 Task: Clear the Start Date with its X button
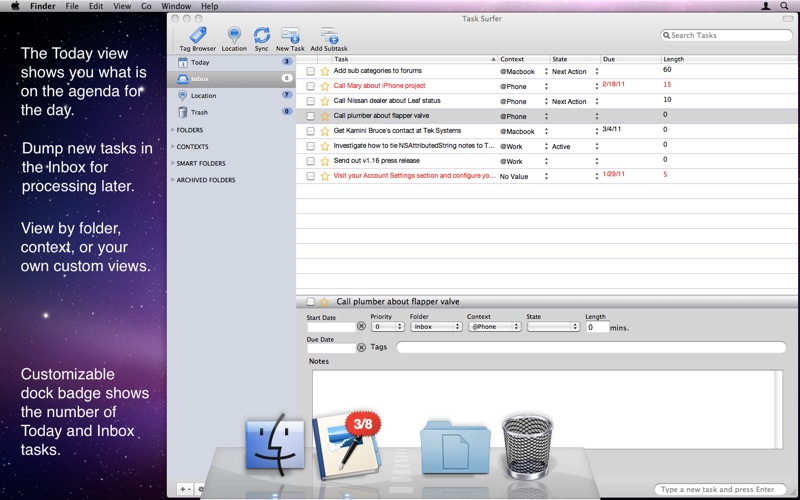361,326
